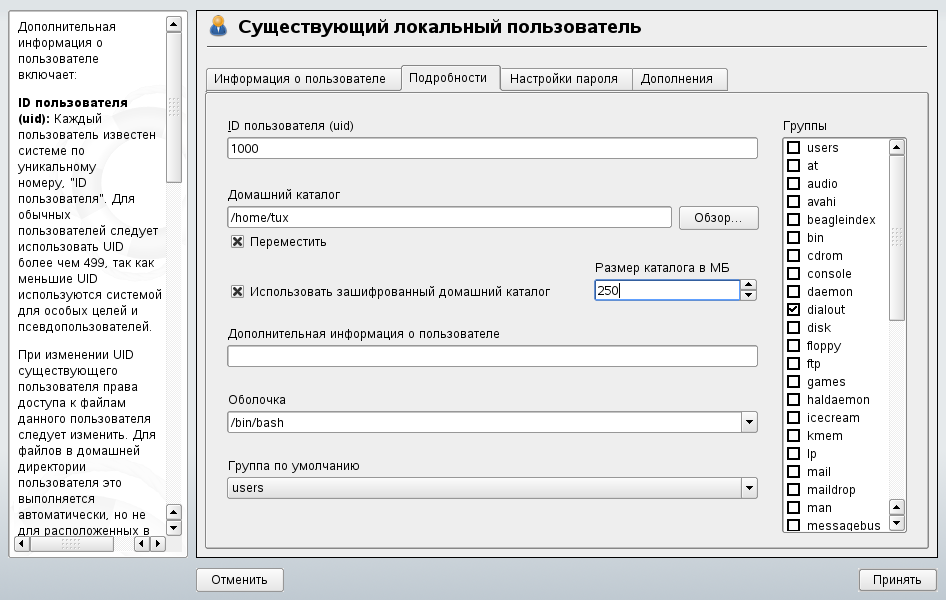Open the 'Оболочка' shell dropdown

[748, 423]
